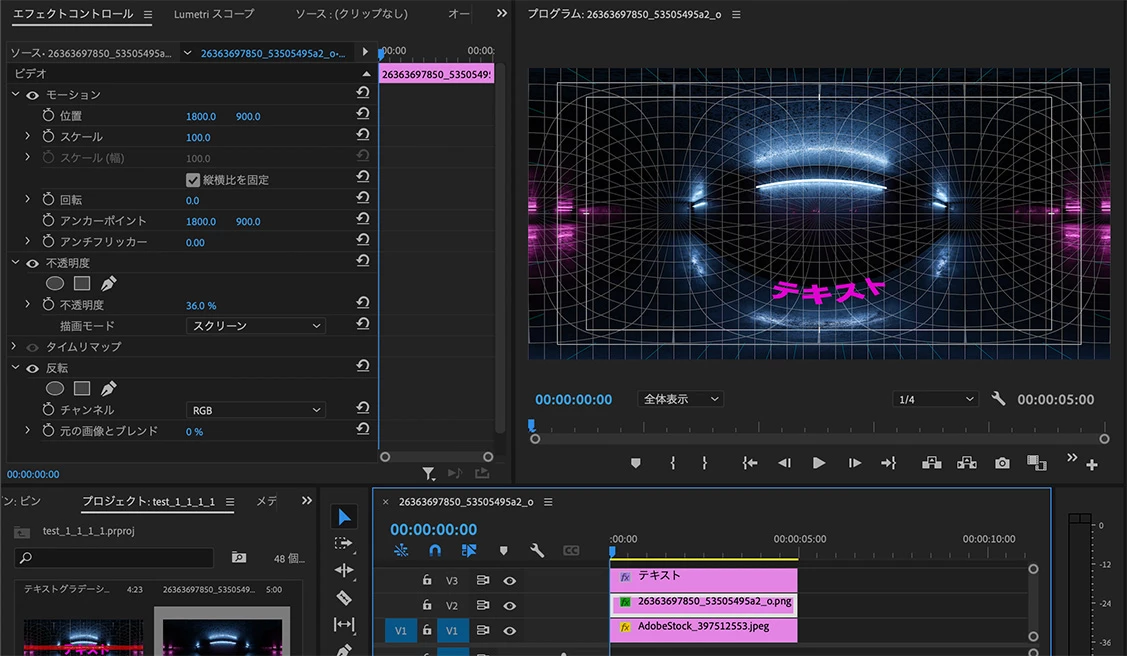Screen dimensions: 1127x656
Task: Open the Program monitor panel menu
Action: 736,14
